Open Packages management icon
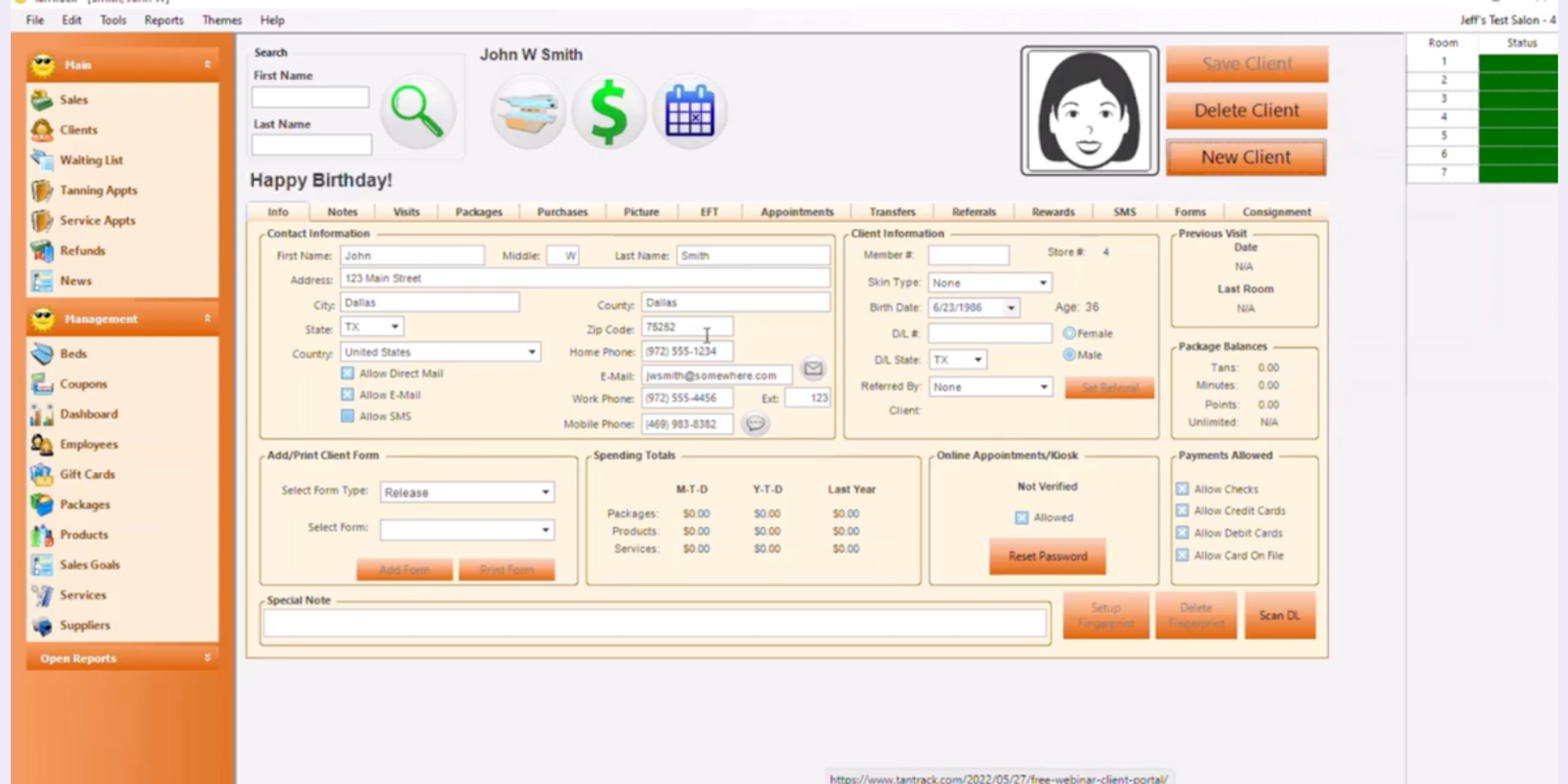The height and width of the screenshot is (784, 1568). (42, 505)
